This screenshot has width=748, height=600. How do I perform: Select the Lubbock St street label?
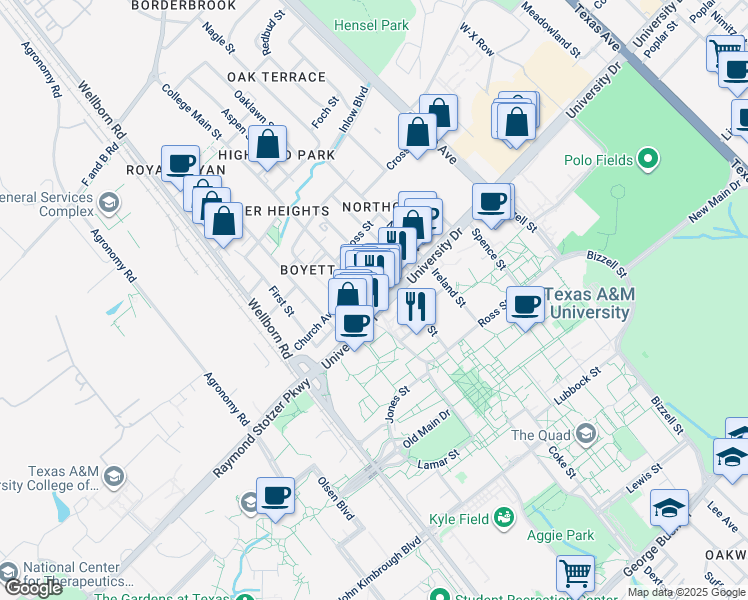coord(577,386)
